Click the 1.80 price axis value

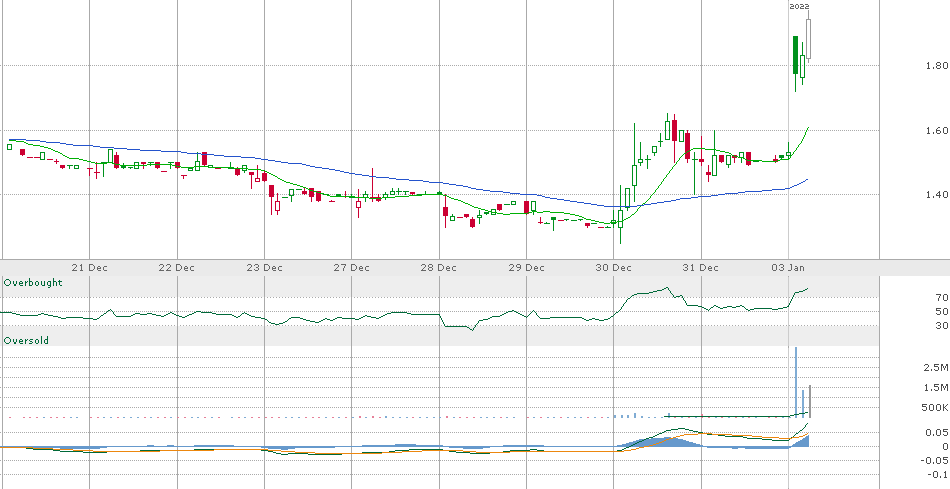click(937, 65)
